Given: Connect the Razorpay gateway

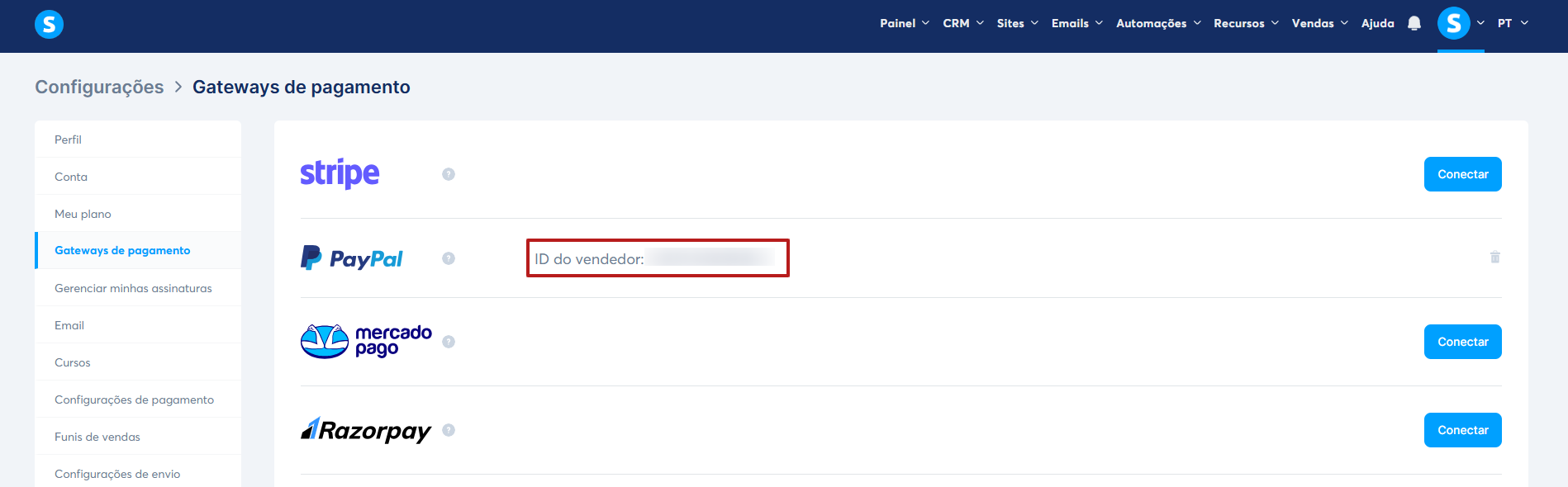Looking at the screenshot, I should coord(1462,430).
